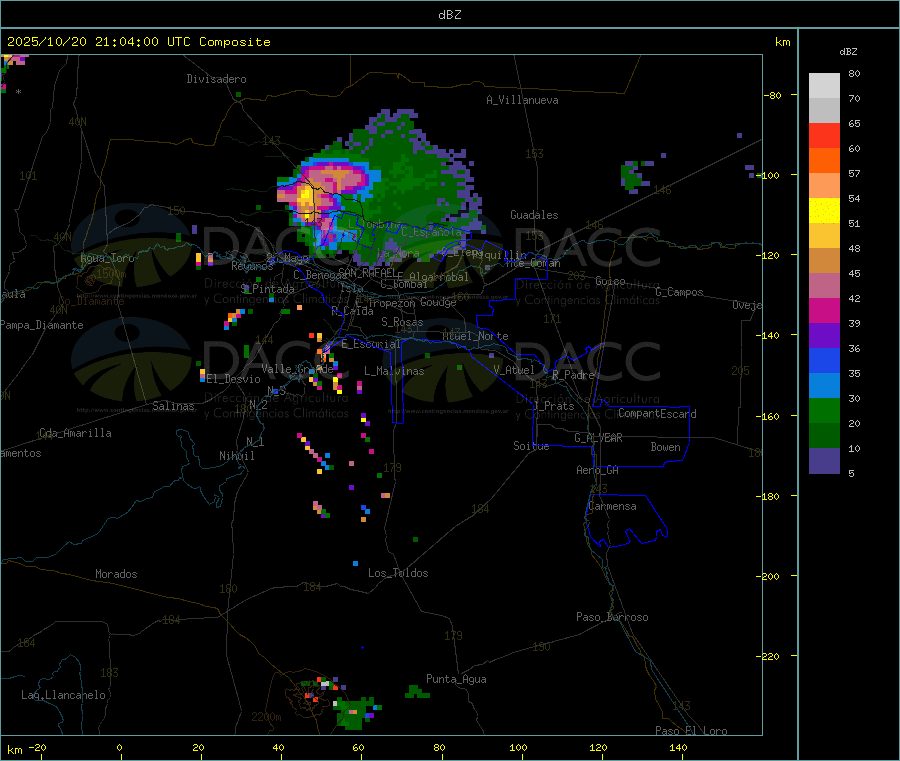Click the 100 km tick on bottom axis

[x=518, y=747]
